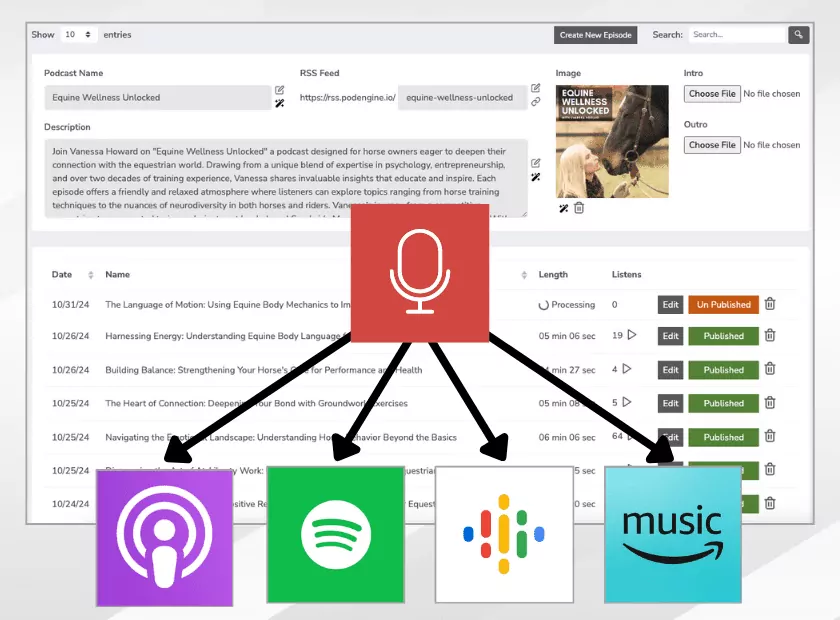Screen dimensions: 840x620
Task: Click the Amazon Music logo tile
Action: pyautogui.click(x=673, y=534)
